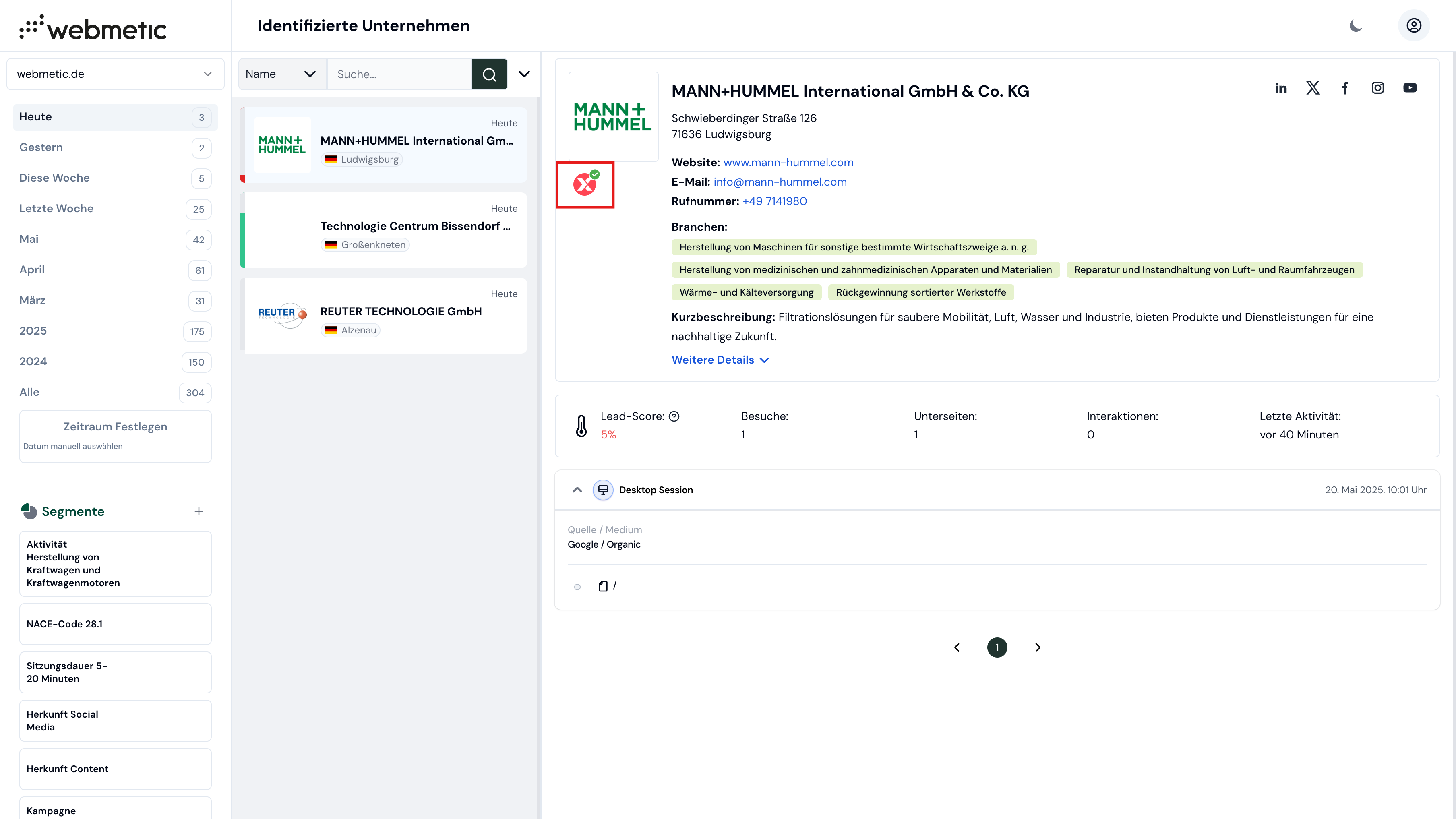Click the Lead-Score help question mark
The height and width of the screenshot is (819, 1456).
674,417
